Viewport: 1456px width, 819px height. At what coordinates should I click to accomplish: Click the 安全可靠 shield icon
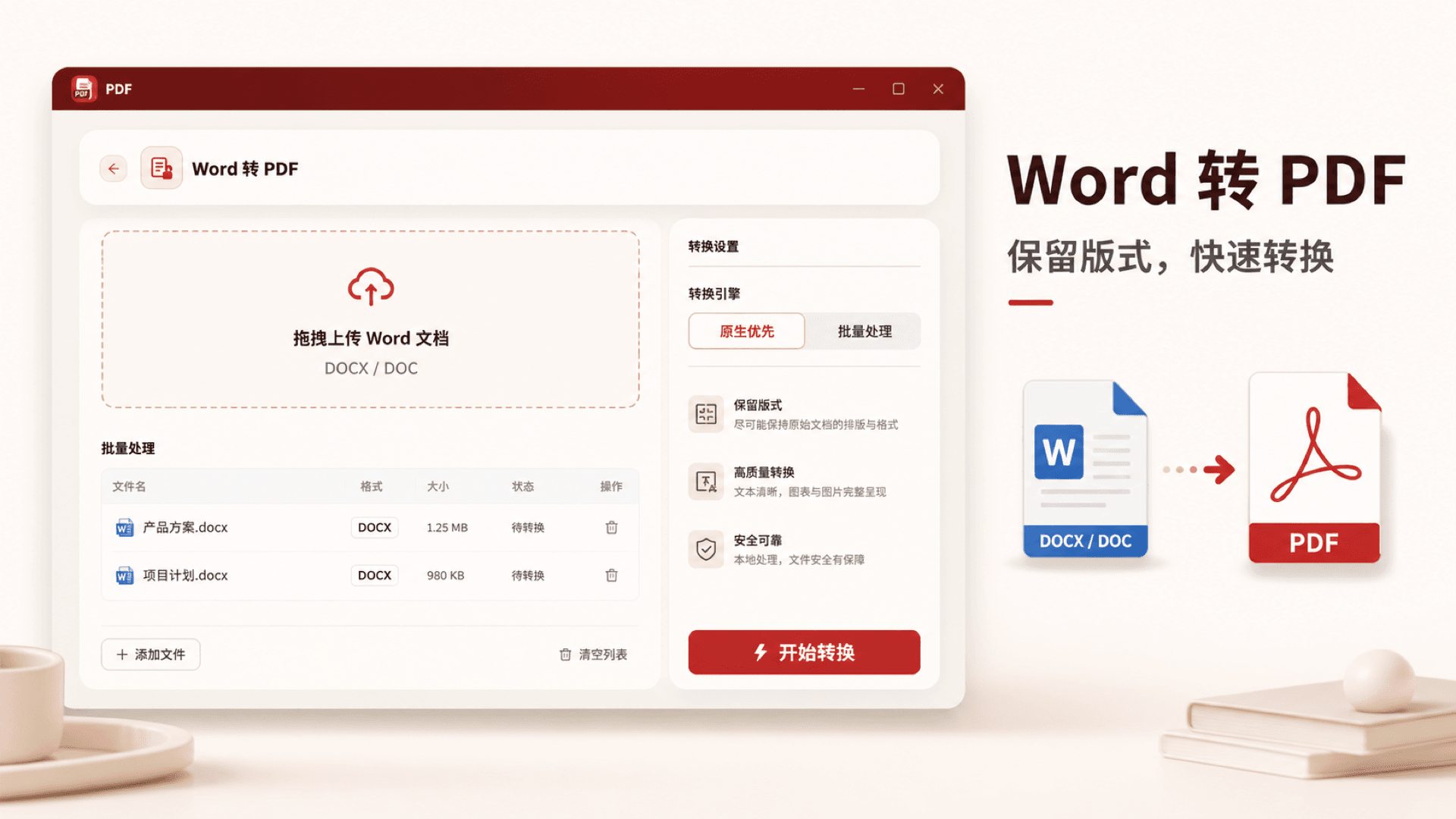tap(706, 549)
